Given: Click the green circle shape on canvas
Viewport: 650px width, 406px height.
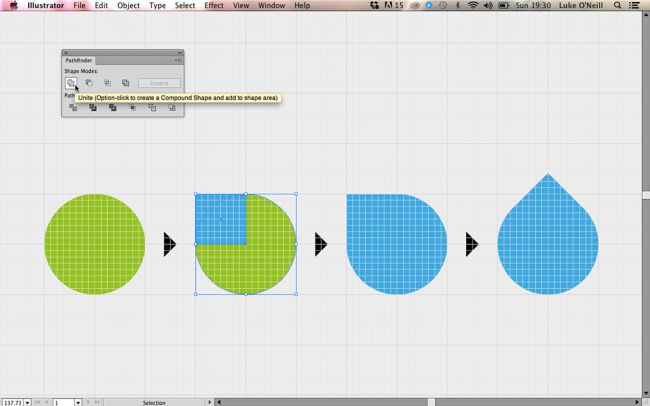Looking at the screenshot, I should click(94, 244).
